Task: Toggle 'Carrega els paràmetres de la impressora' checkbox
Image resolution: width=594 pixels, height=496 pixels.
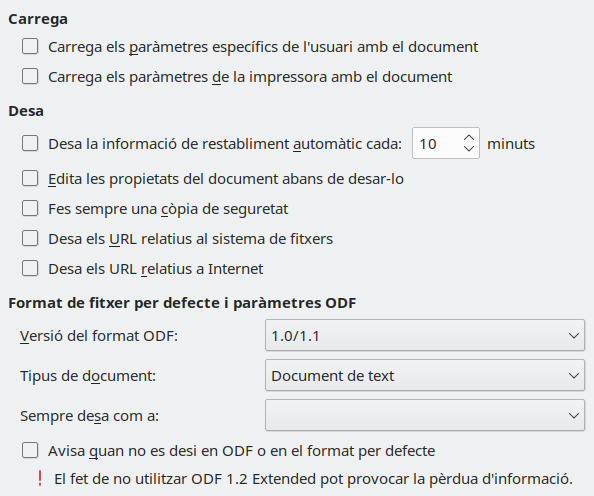Action: (x=30, y=77)
